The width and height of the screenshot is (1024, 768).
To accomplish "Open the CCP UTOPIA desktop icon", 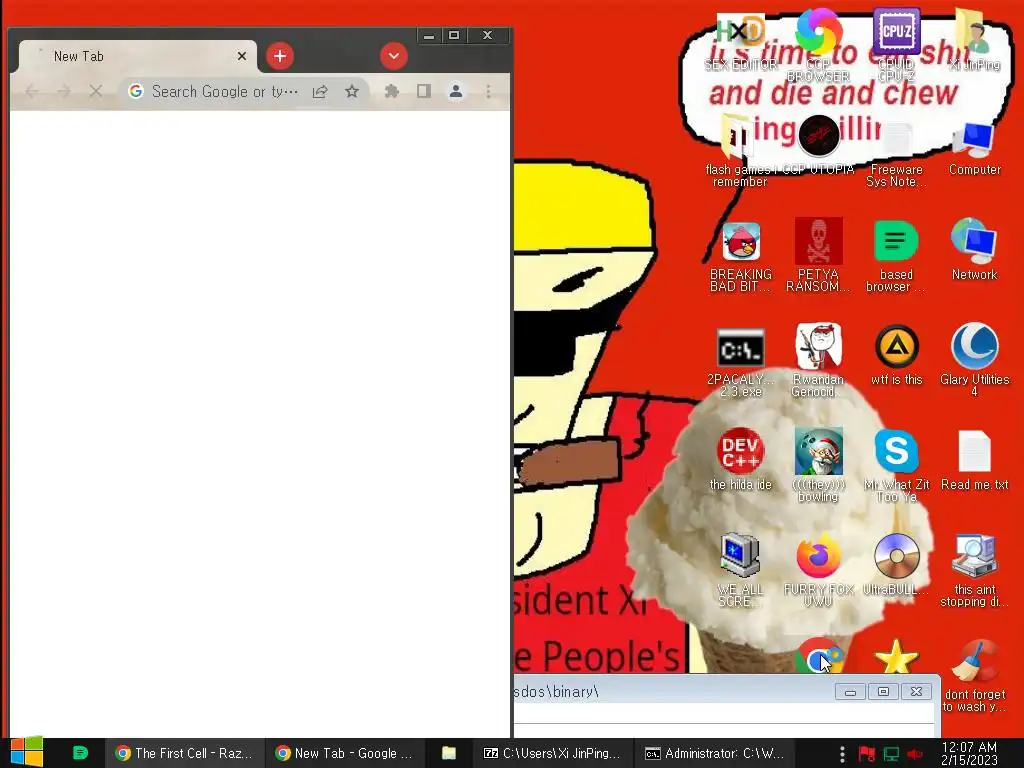I will coord(818,145).
